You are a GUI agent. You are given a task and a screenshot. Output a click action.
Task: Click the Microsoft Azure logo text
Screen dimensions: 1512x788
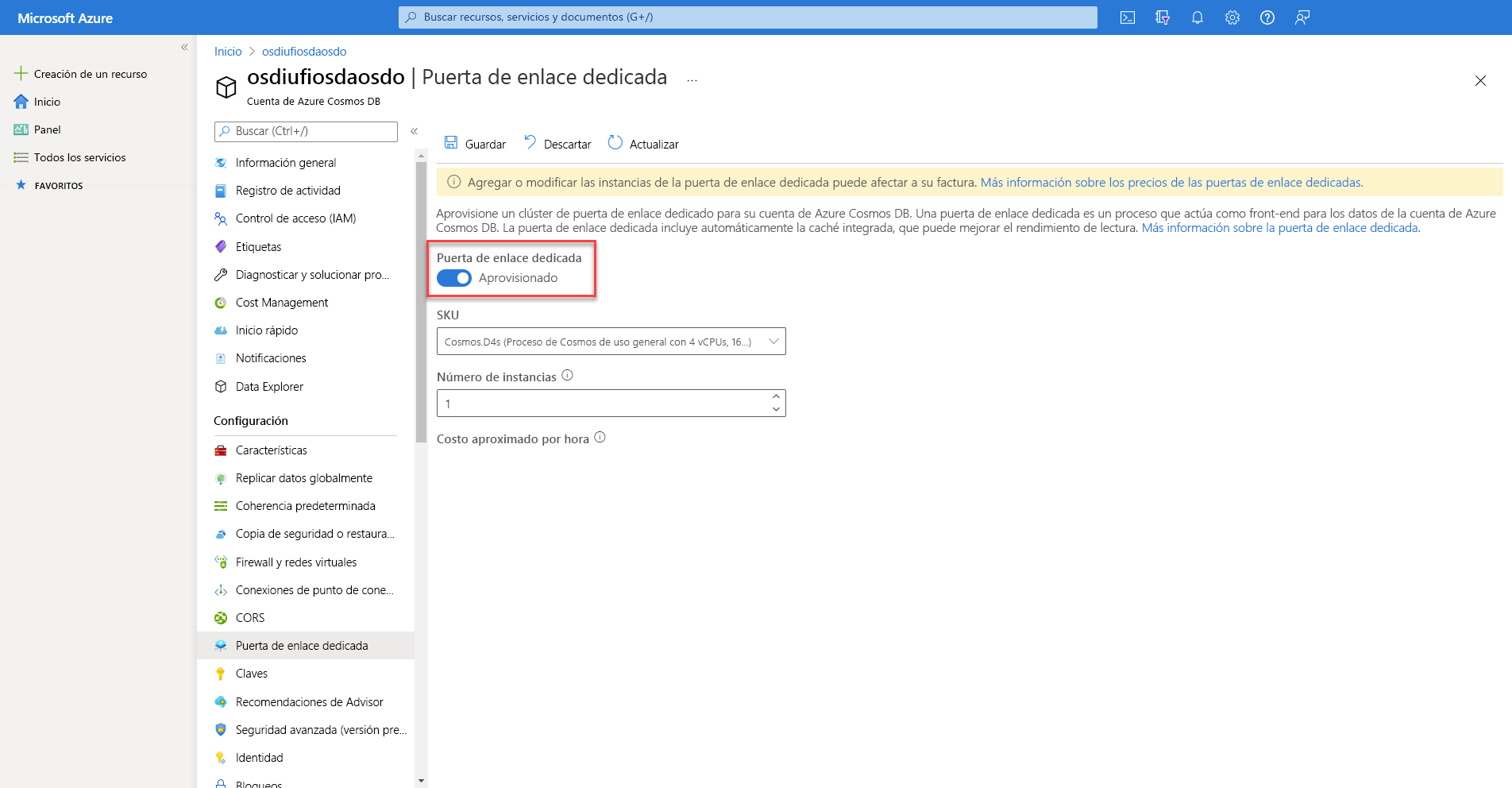click(65, 18)
